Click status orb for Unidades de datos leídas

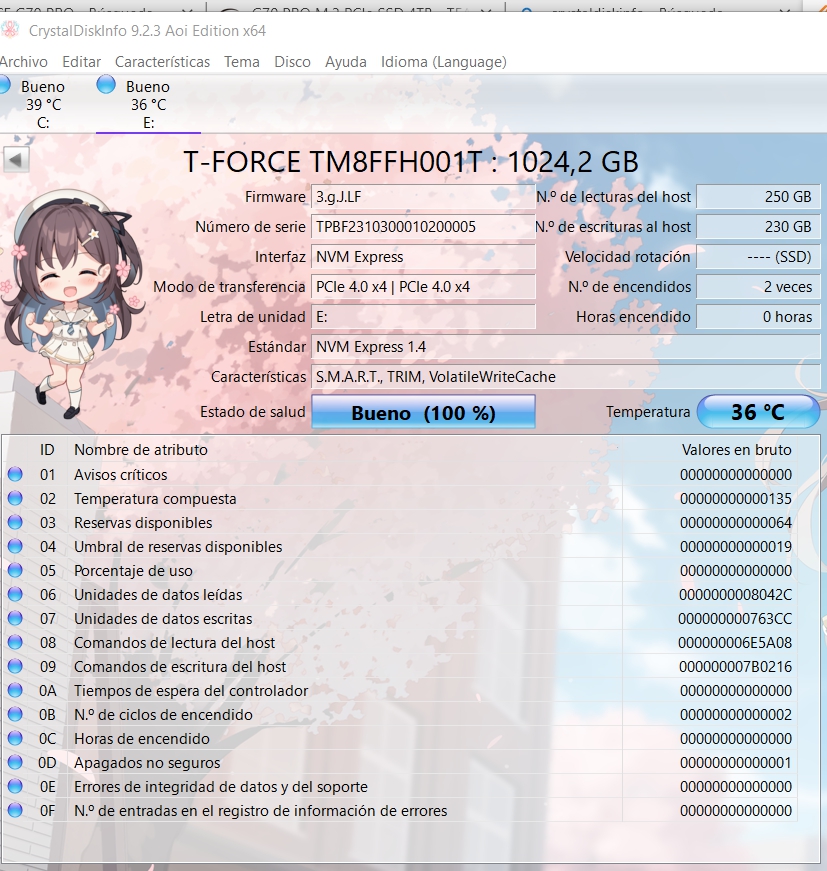(x=15, y=594)
